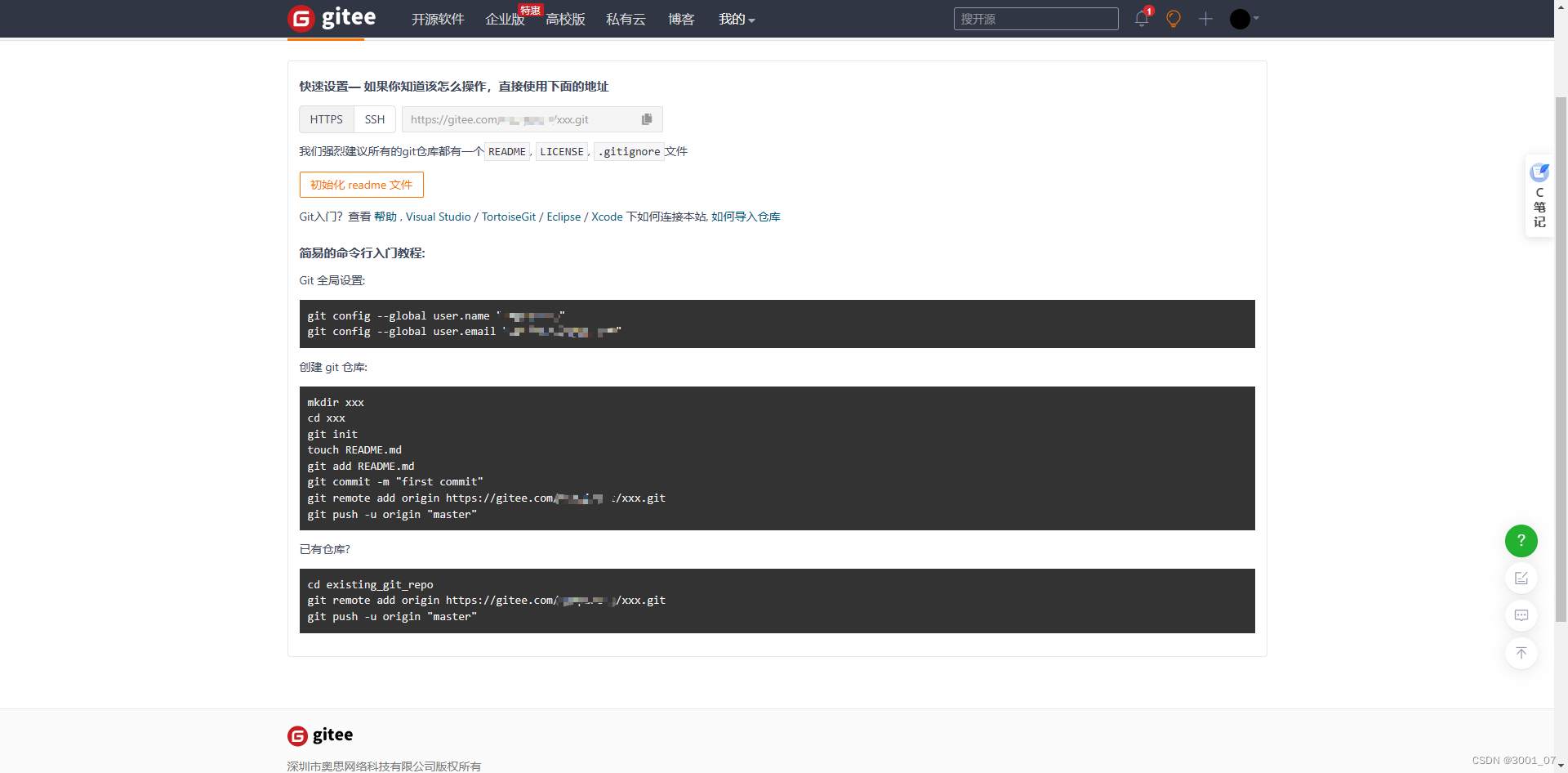Click the CSDN C笔记 sidebar icon
Viewport: 1568px width, 773px height.
tap(1539, 194)
